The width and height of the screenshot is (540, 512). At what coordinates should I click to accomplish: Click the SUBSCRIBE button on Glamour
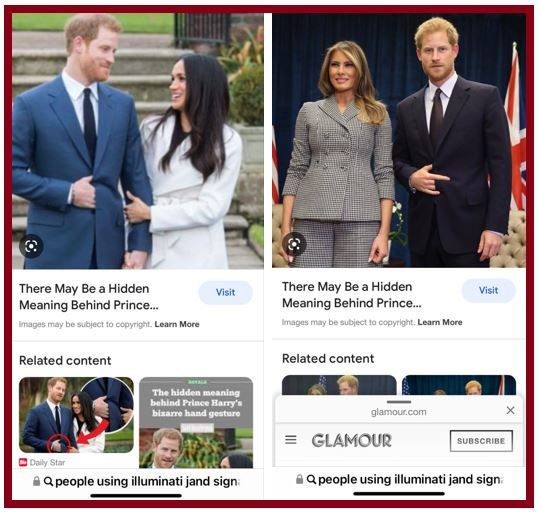point(481,441)
